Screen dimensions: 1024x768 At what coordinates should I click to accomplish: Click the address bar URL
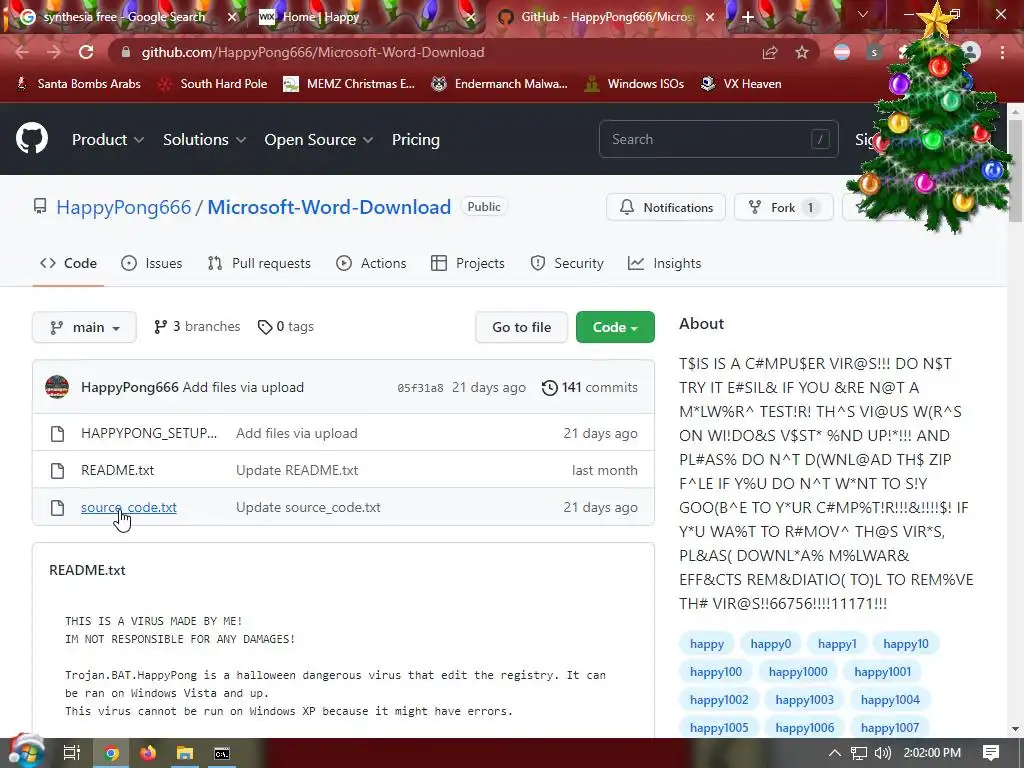[313, 52]
